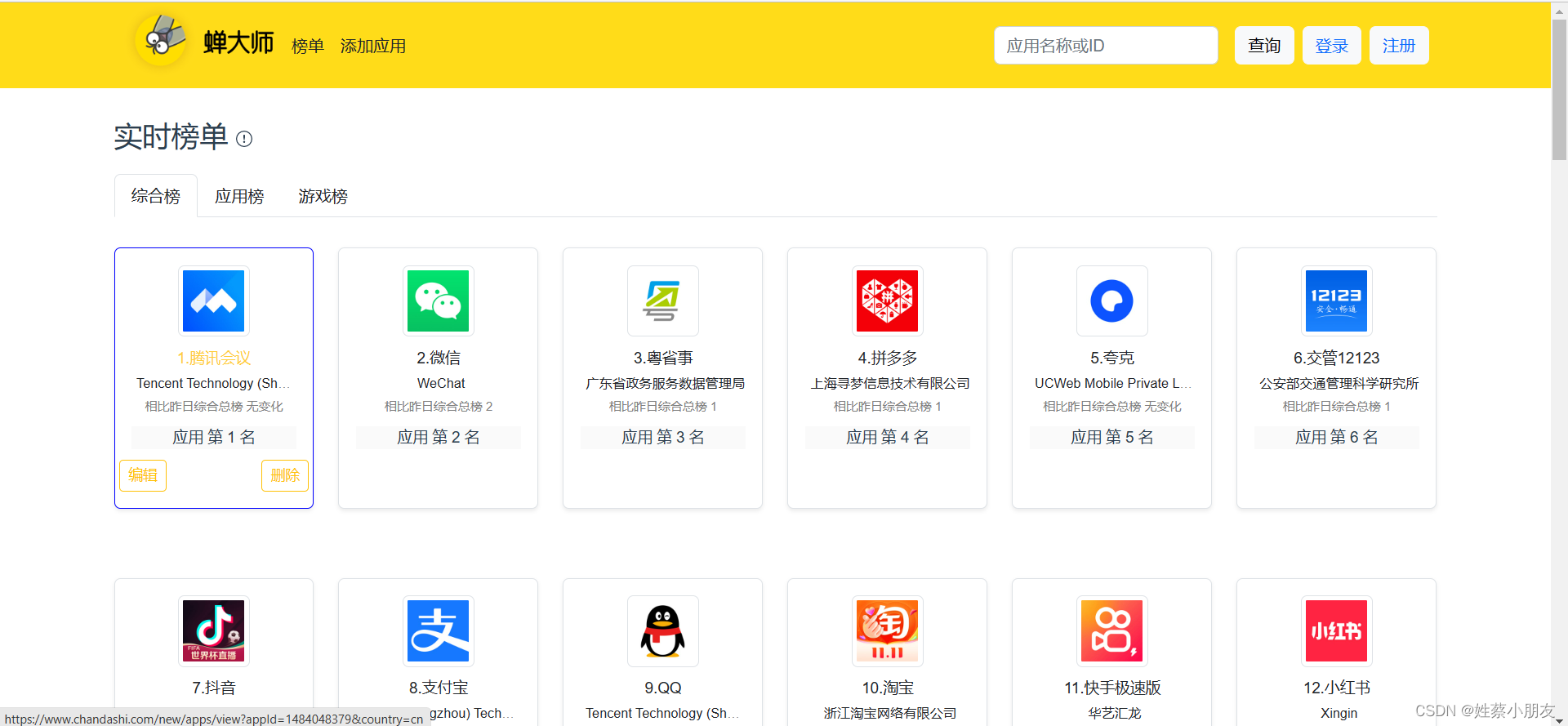The width and height of the screenshot is (1568, 726).
Task: Click the 查询 search button
Action: (x=1264, y=46)
